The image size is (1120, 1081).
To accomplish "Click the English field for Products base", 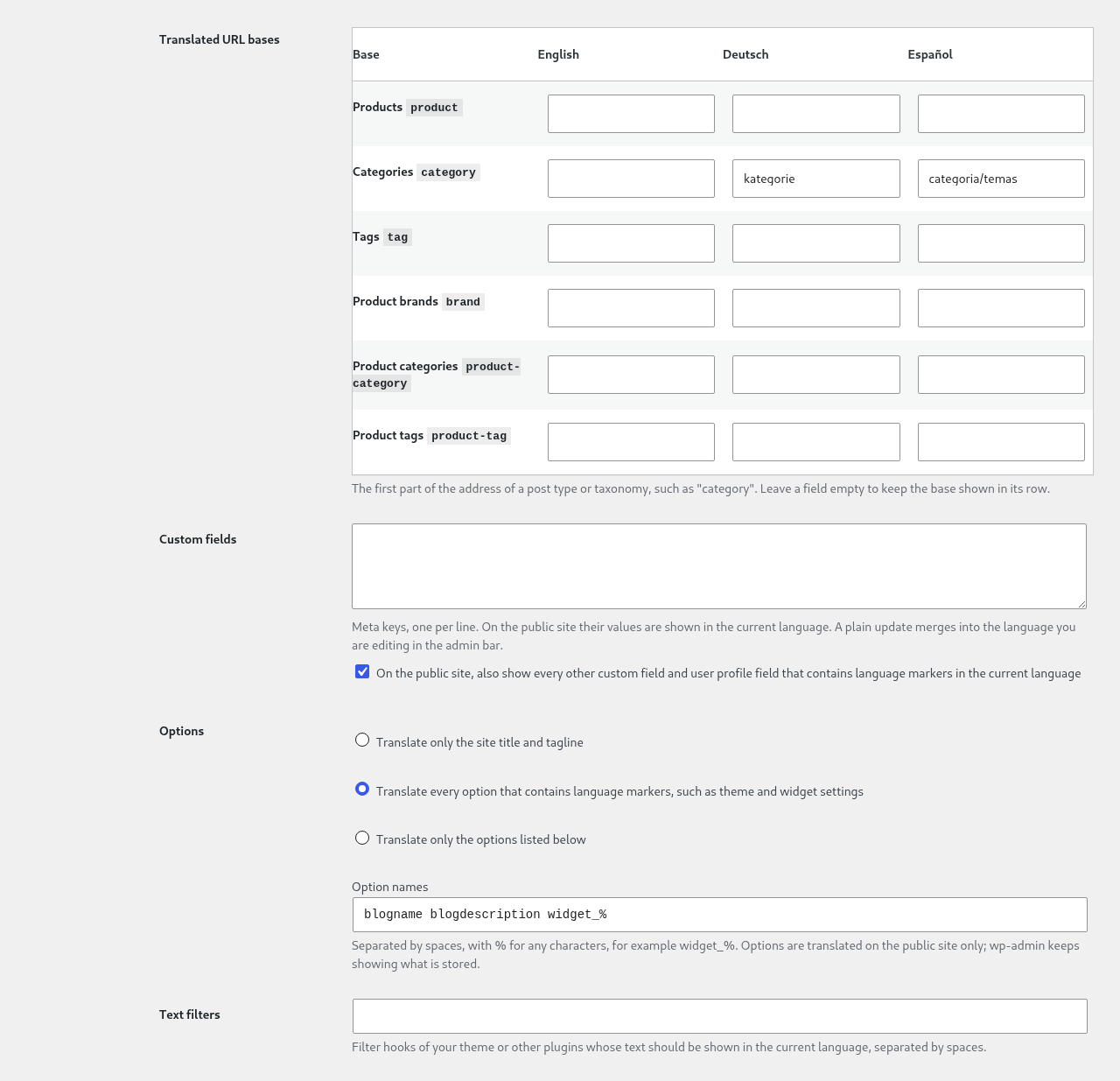I will pyautogui.click(x=631, y=114).
